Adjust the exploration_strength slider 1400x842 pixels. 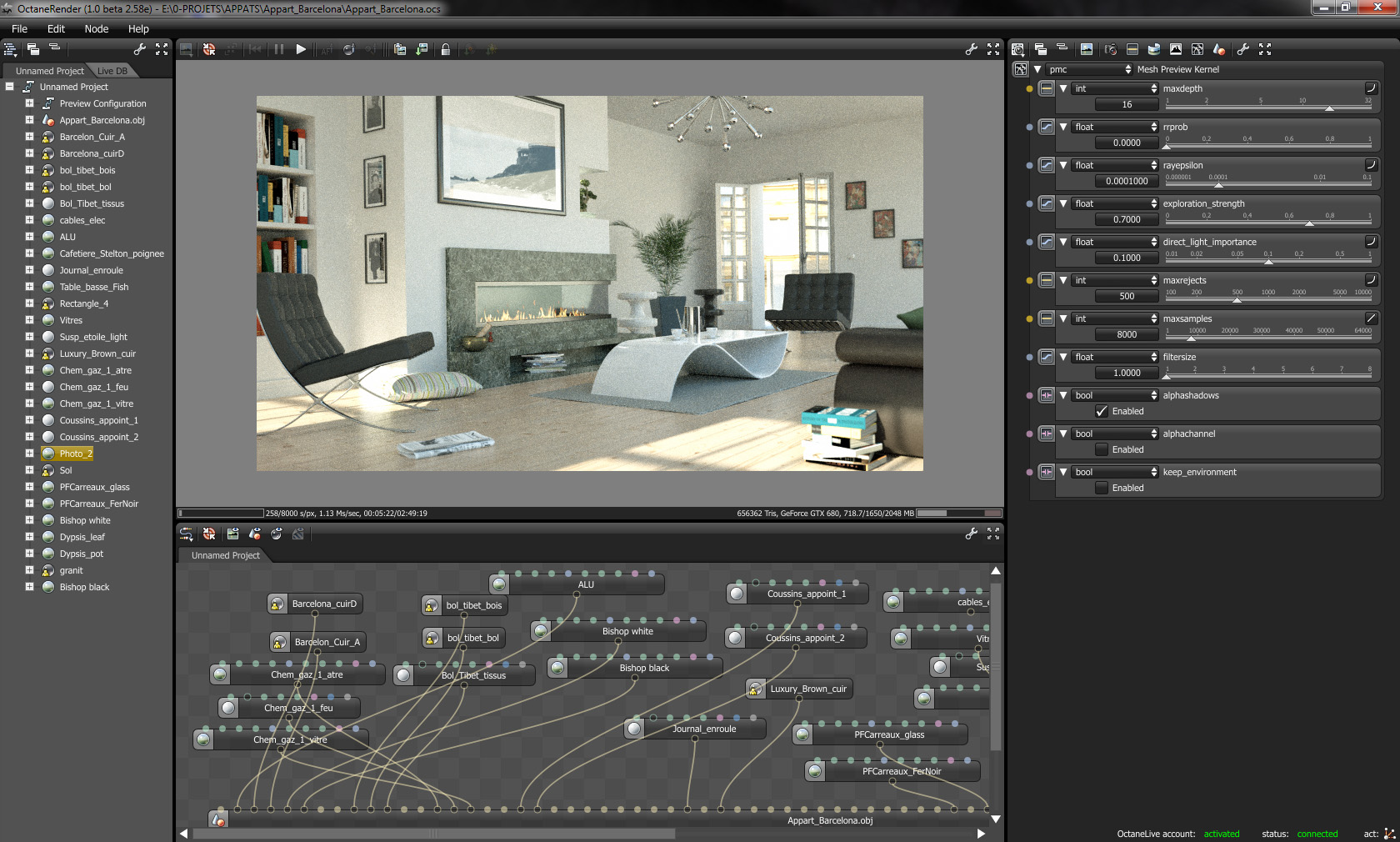[1268, 221]
